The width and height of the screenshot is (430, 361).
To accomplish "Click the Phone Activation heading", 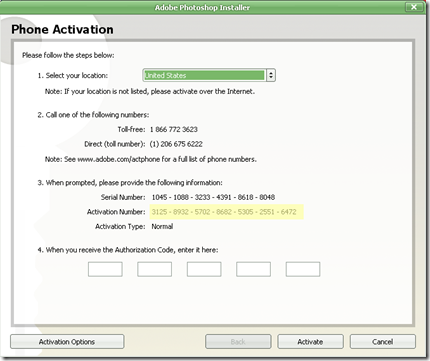I will (62, 29).
